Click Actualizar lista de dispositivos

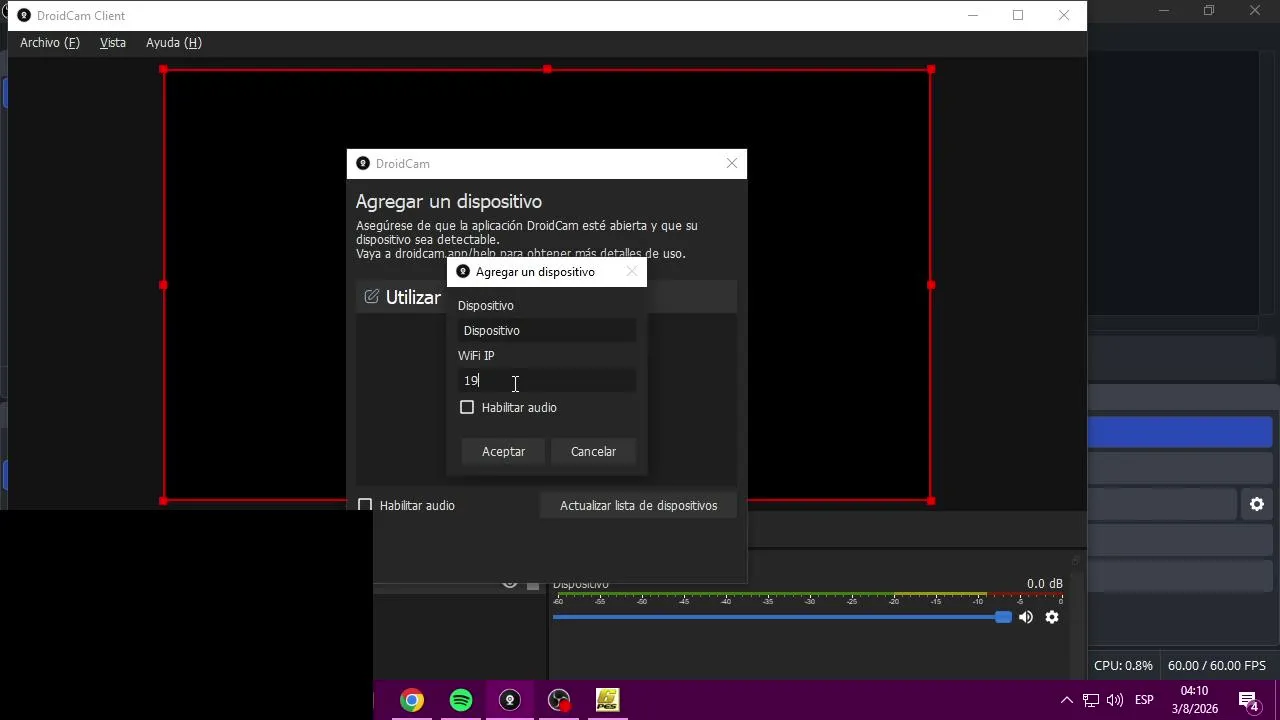pos(638,506)
